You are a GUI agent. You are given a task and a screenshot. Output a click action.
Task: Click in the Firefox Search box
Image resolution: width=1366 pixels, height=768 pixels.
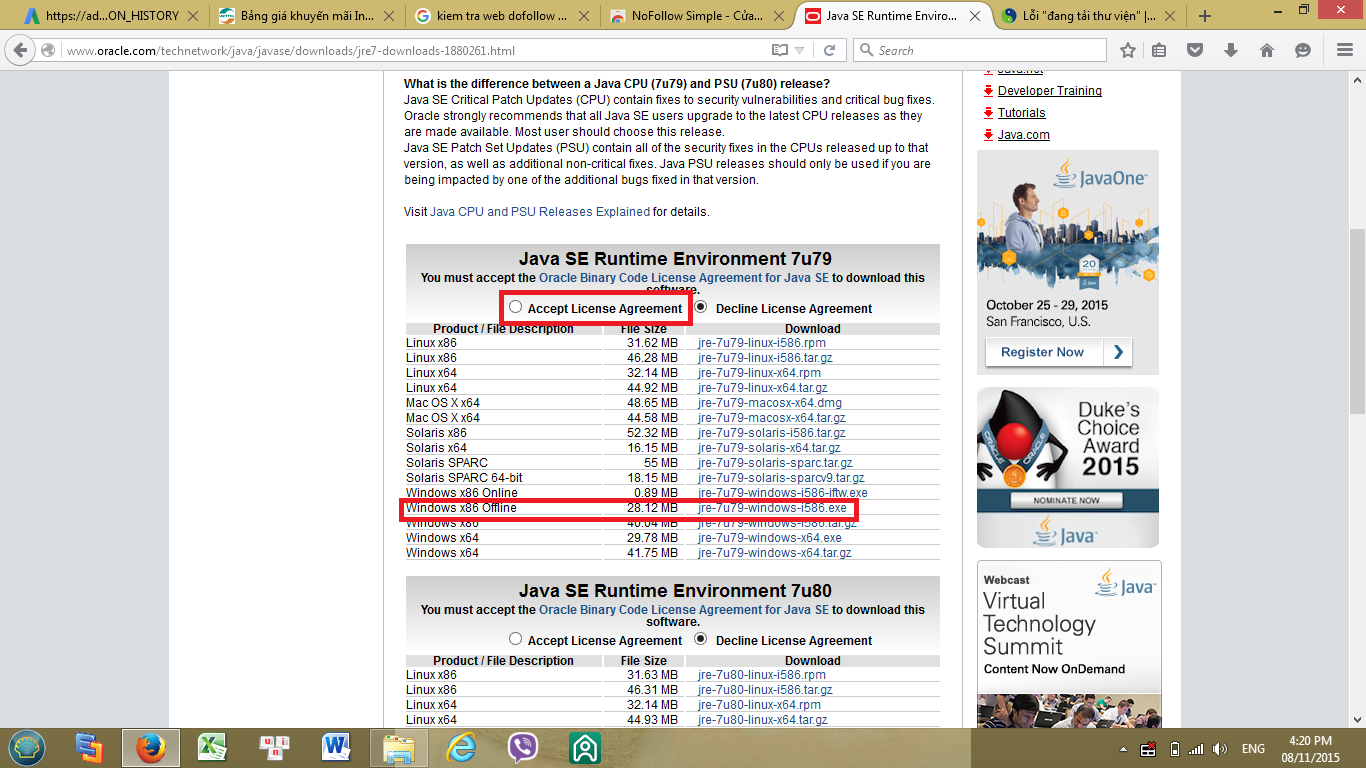(985, 50)
